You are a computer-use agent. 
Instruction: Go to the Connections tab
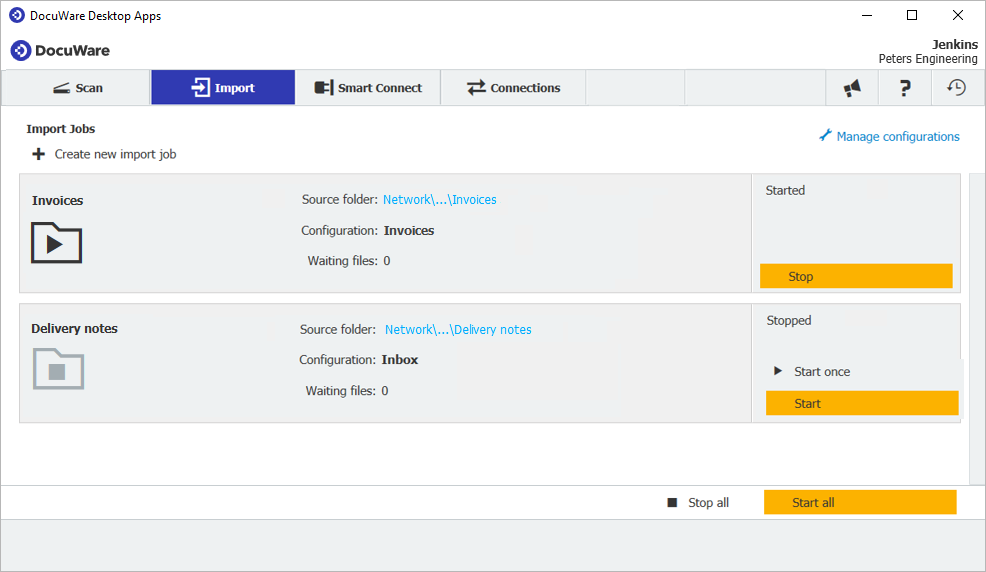(513, 88)
